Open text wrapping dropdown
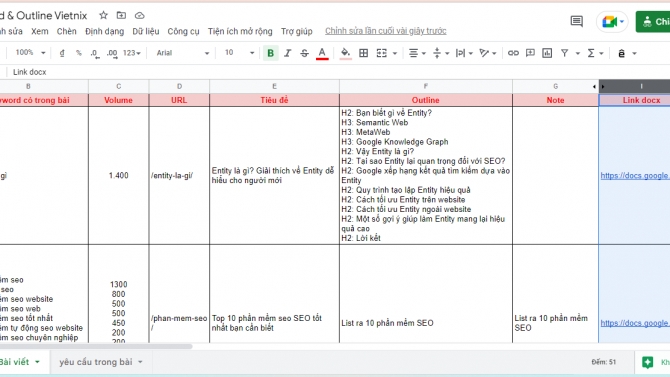670x377 pixels. pos(464,53)
